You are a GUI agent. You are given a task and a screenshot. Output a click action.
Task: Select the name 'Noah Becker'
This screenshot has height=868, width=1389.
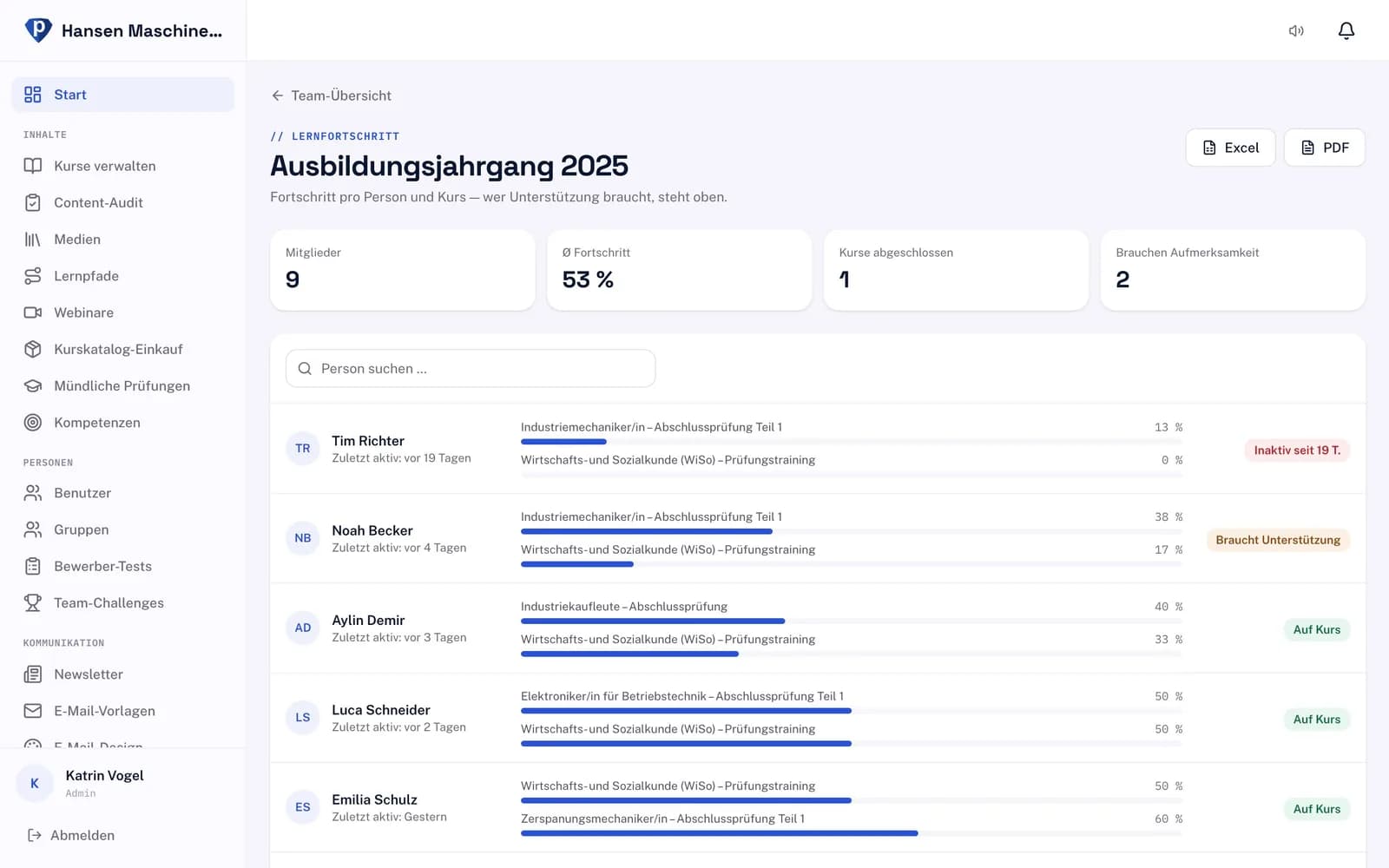372,530
